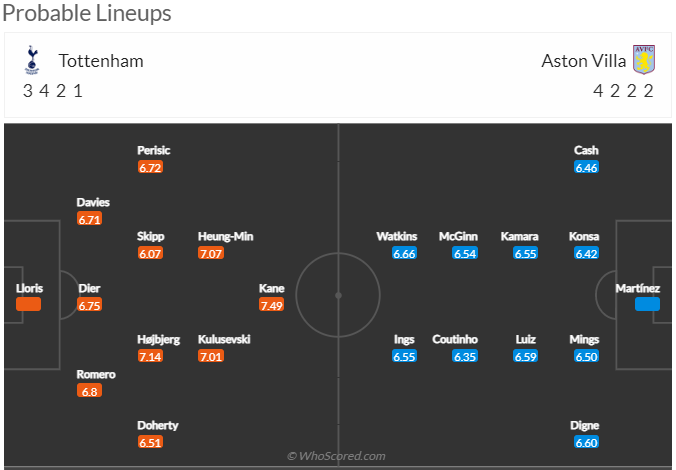This screenshot has width=676, height=470.
Task: Click Watkins's 6.66 rating badge
Action: [404, 253]
